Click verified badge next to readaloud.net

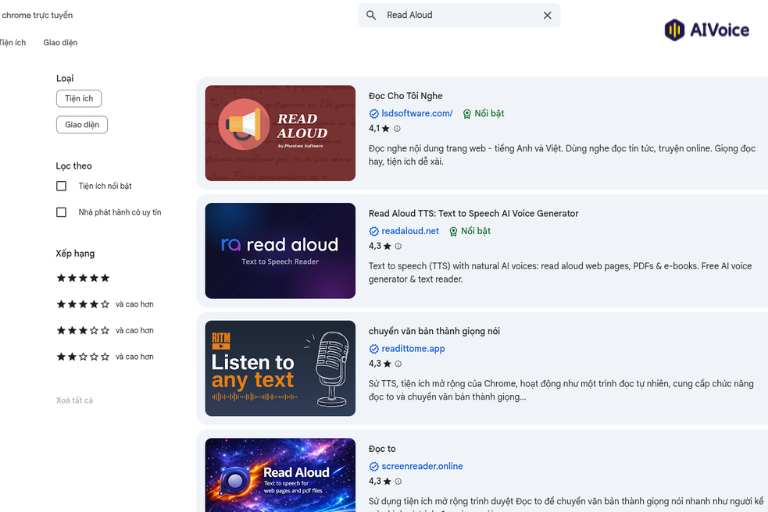pos(374,231)
